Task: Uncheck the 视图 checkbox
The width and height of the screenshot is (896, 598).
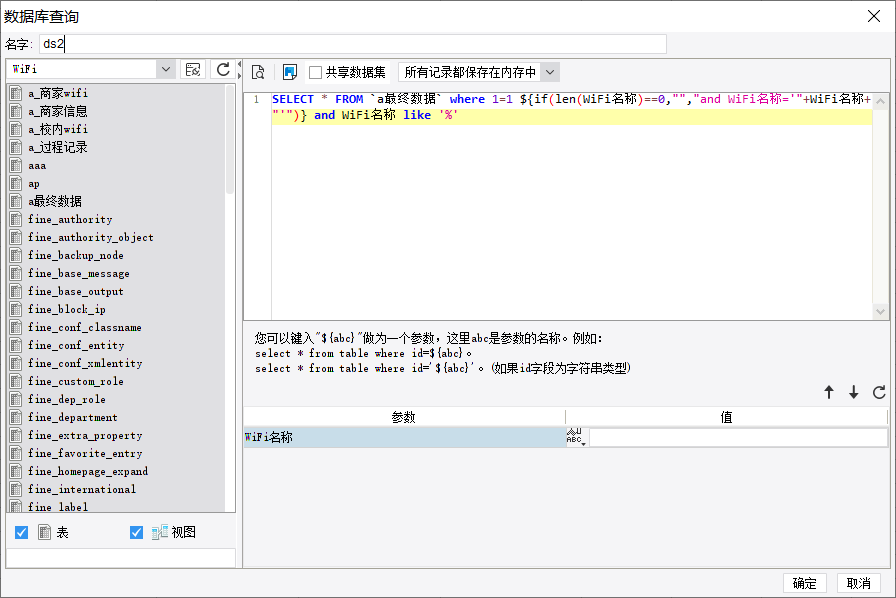Action: pos(136,532)
